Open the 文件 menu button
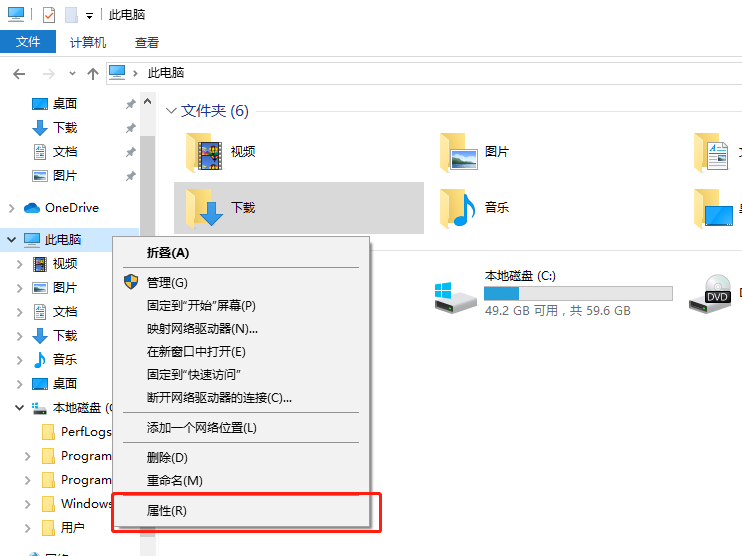 (28, 42)
